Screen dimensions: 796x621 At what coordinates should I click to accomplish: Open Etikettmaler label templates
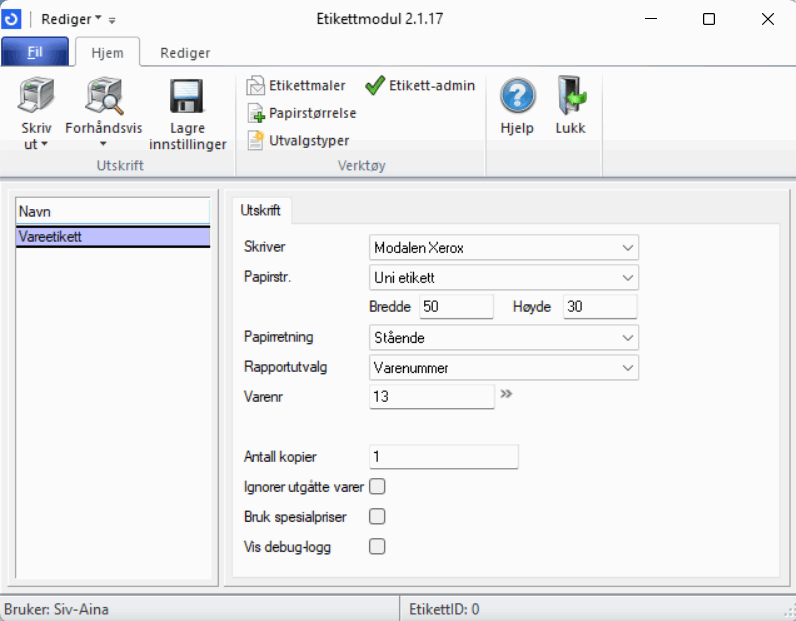click(x=296, y=86)
